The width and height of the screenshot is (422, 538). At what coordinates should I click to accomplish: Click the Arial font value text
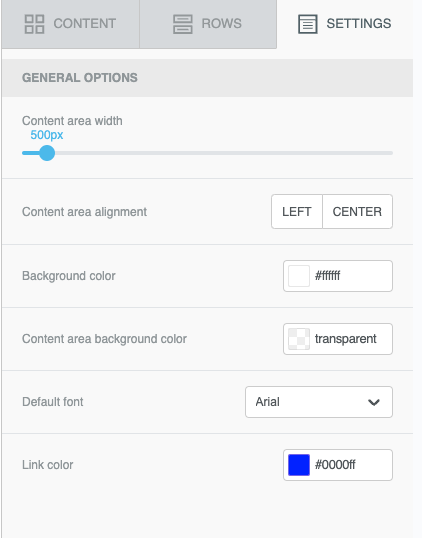267,402
